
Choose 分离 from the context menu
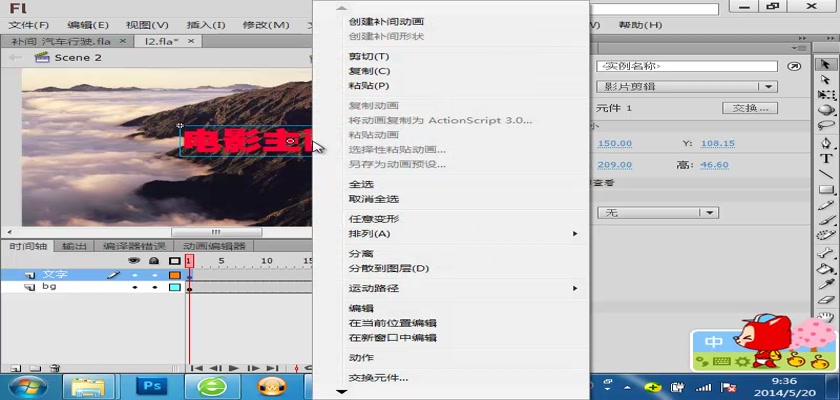pos(361,254)
